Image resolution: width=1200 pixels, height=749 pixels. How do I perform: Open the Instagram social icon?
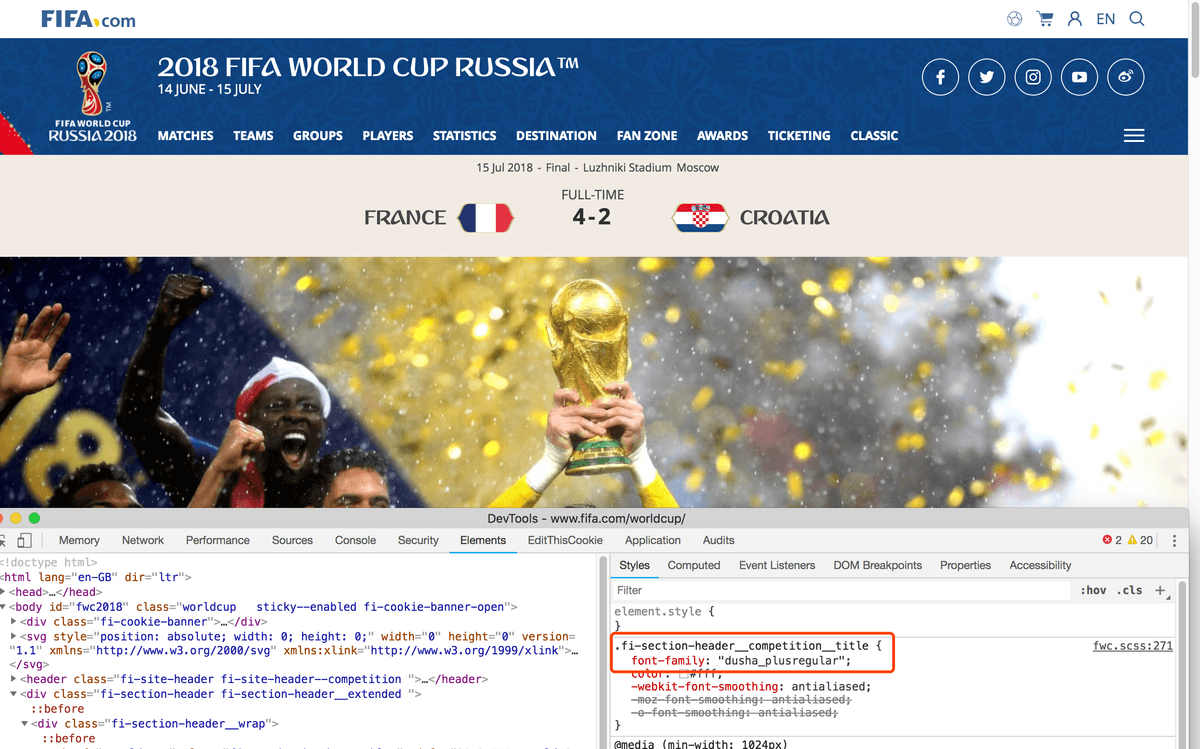coord(1033,77)
